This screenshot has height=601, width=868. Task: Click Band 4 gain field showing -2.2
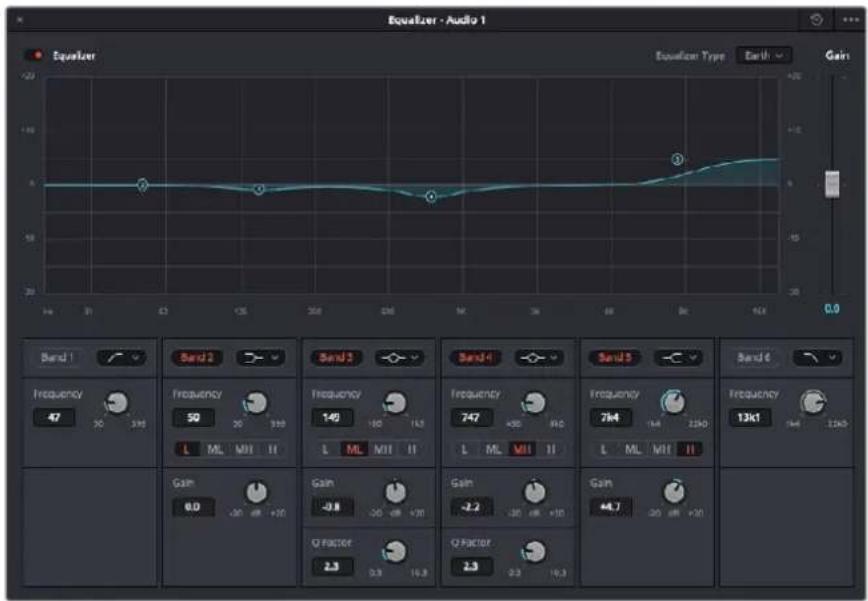coord(472,507)
